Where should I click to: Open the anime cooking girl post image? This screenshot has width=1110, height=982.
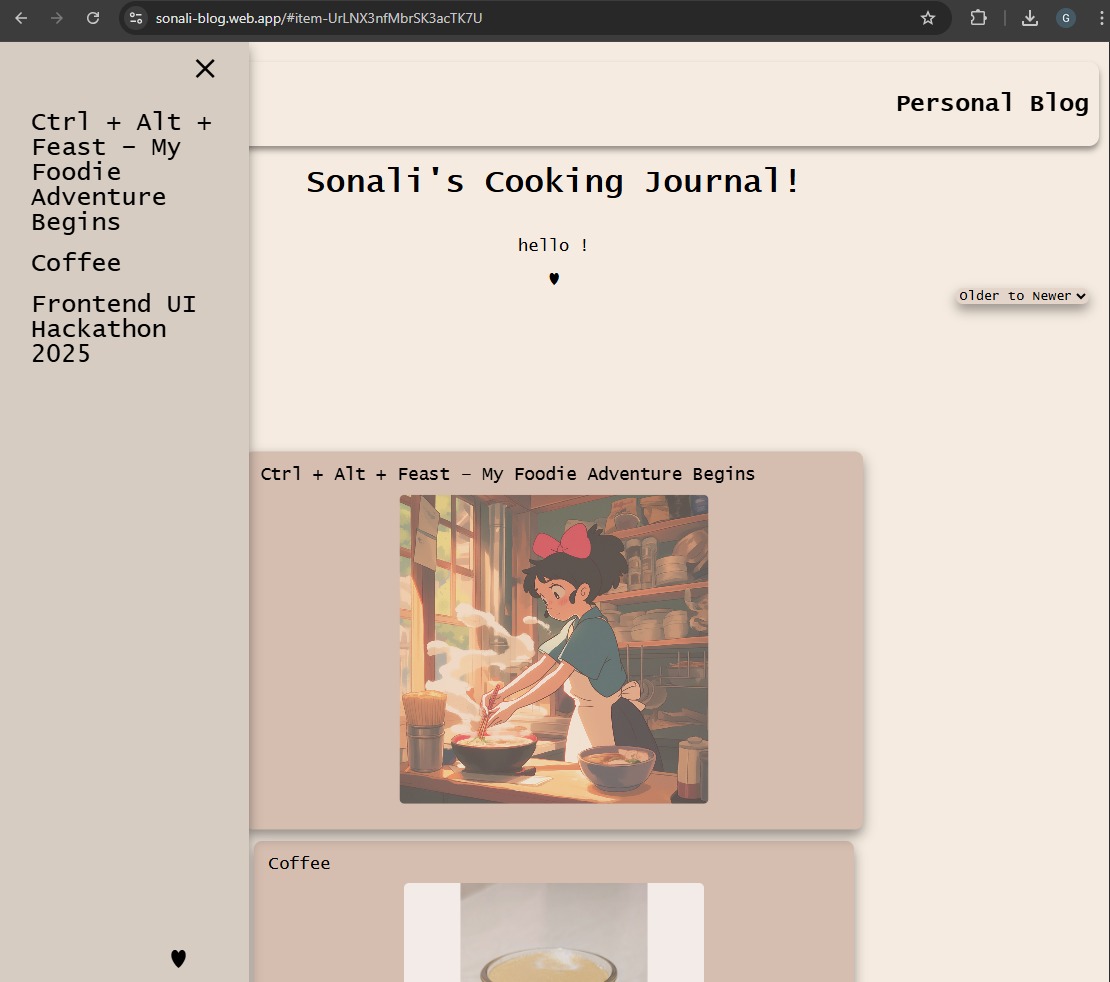554,649
